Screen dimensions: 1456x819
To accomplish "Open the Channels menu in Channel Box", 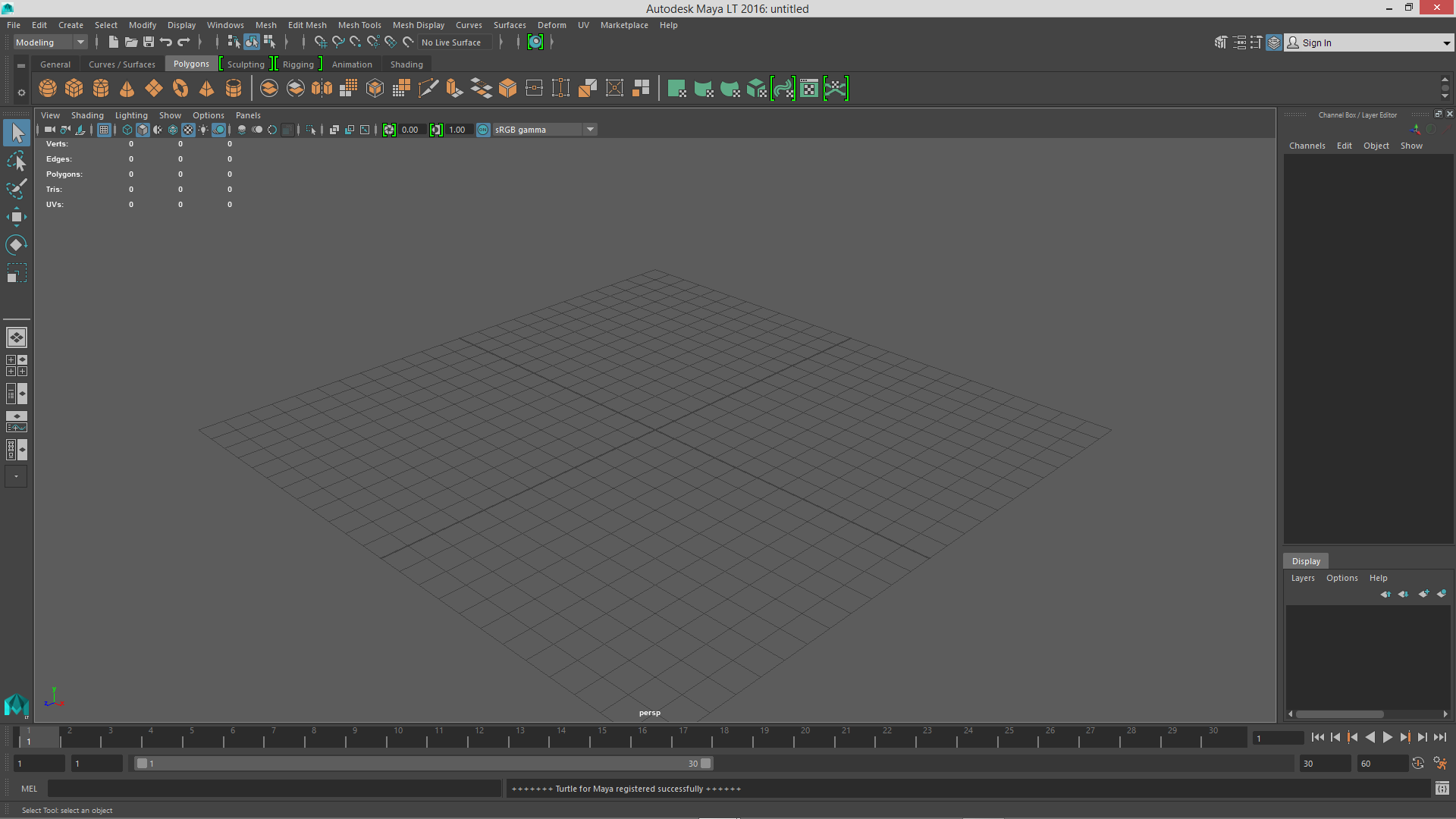I will (1307, 146).
